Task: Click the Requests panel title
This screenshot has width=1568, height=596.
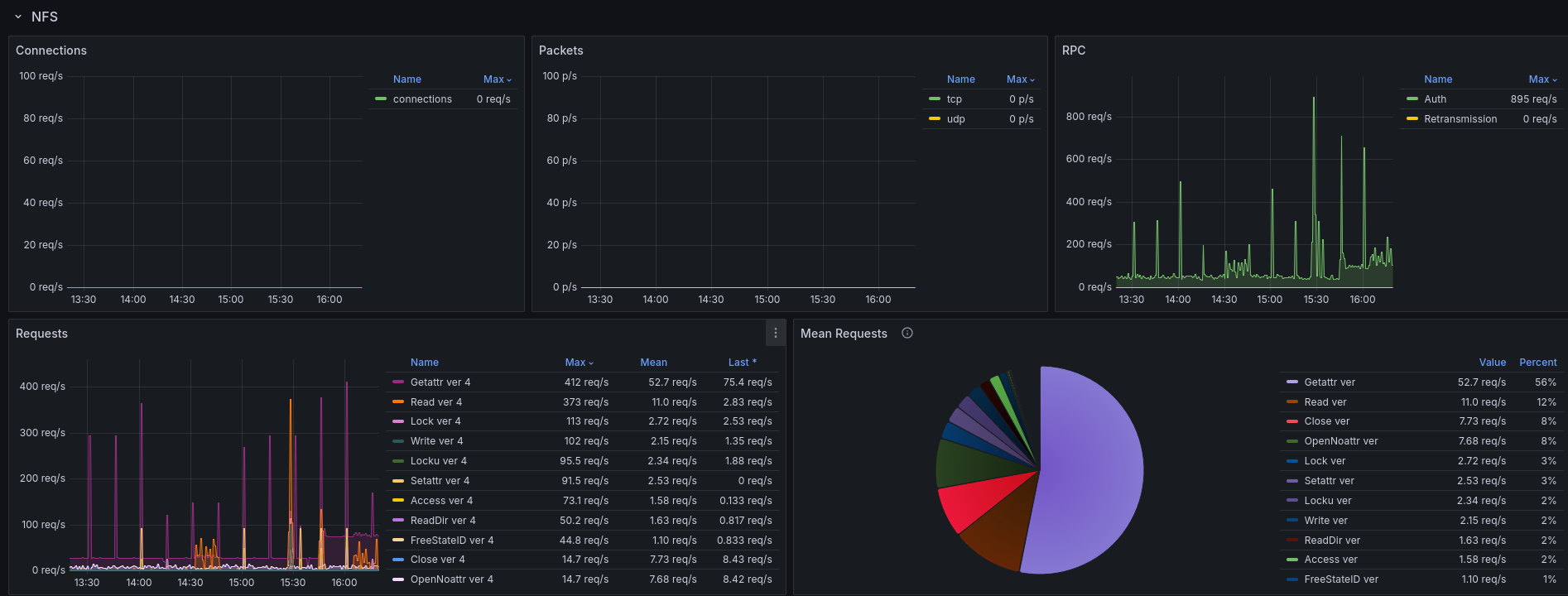Action: pyautogui.click(x=41, y=334)
